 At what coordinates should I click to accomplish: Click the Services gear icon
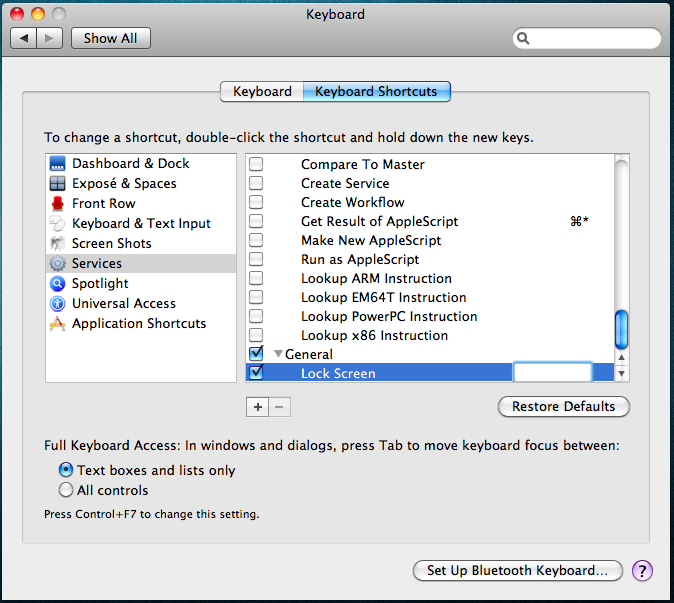pos(57,263)
